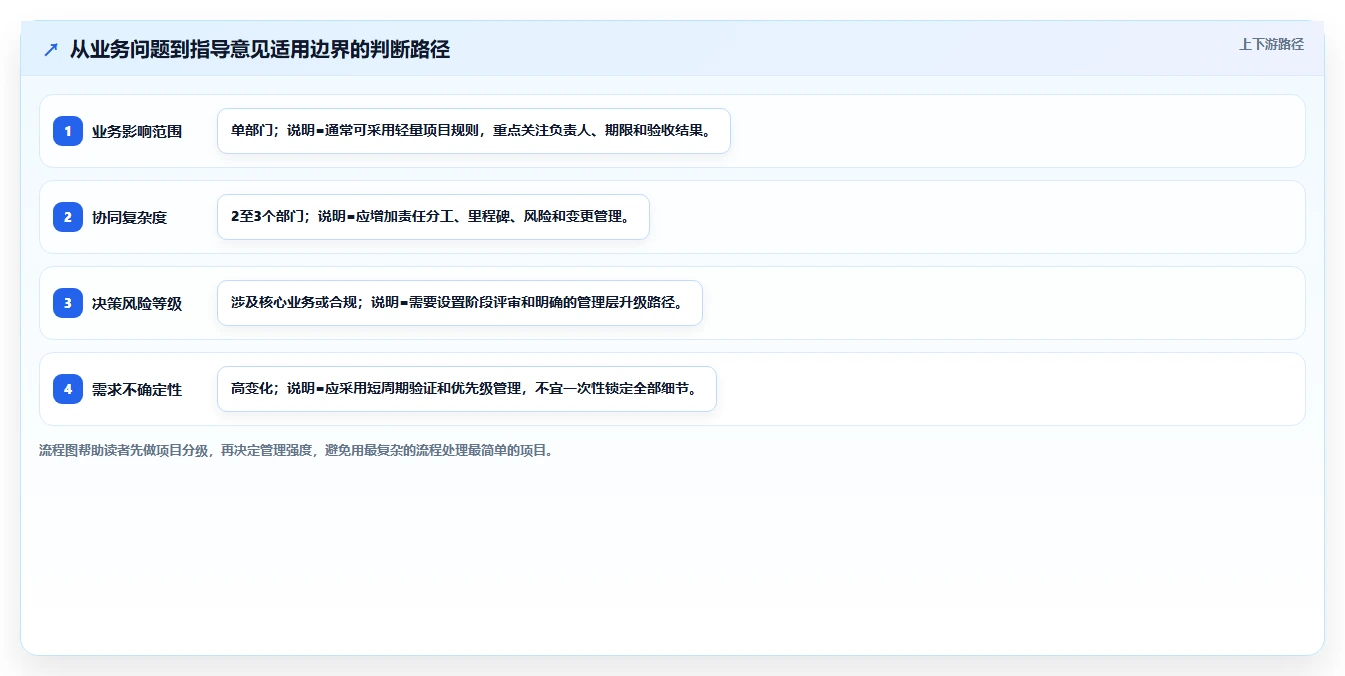
Task: Click the 高变化 description box
Action: [467, 389]
